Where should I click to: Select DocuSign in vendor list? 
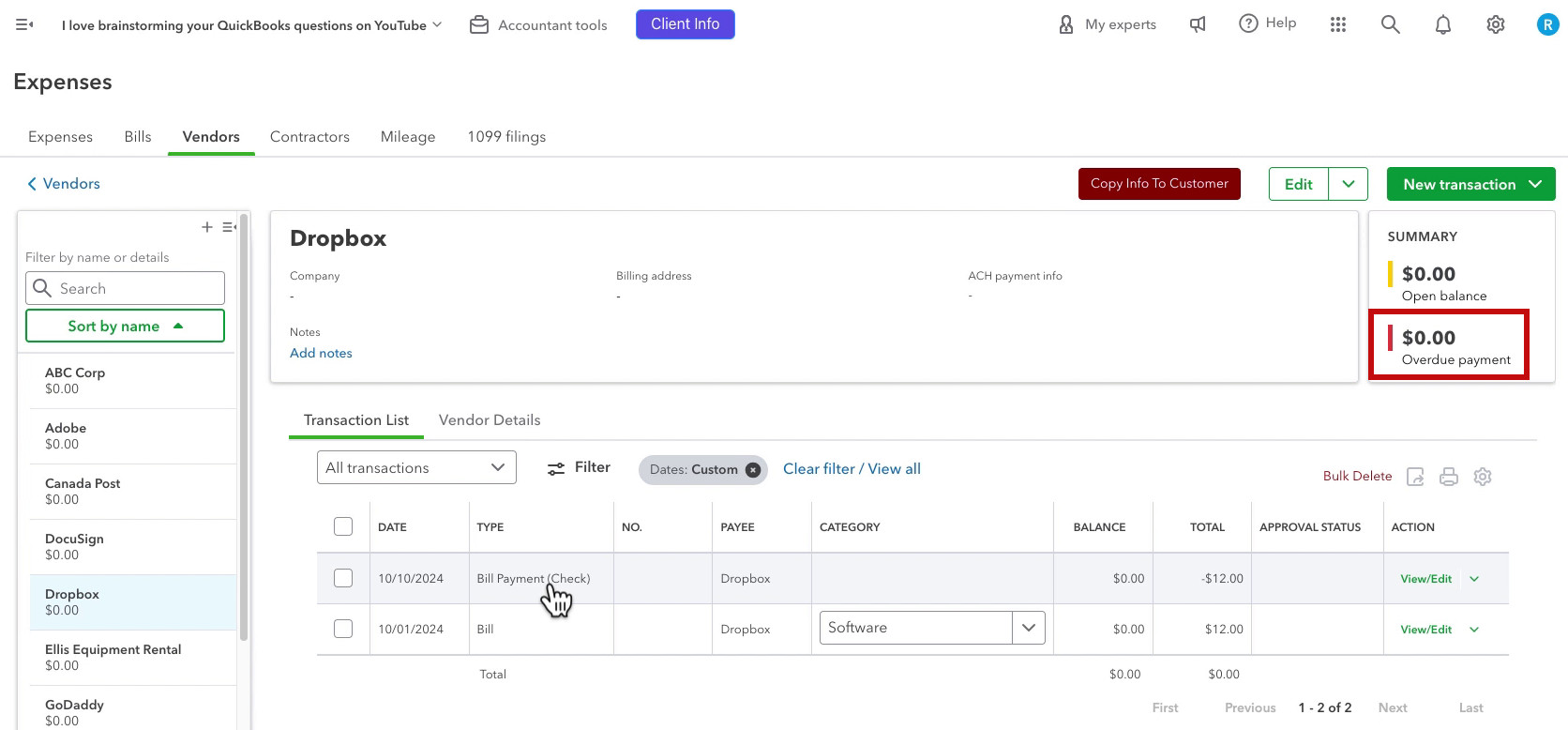click(x=133, y=546)
